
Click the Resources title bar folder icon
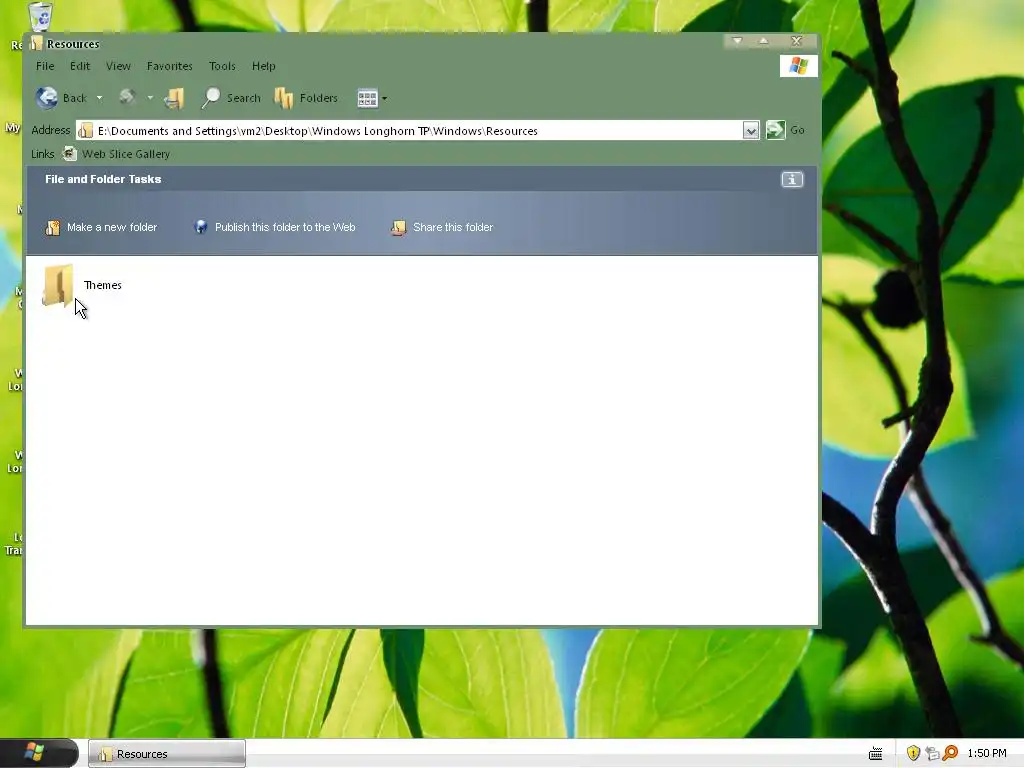click(37, 44)
